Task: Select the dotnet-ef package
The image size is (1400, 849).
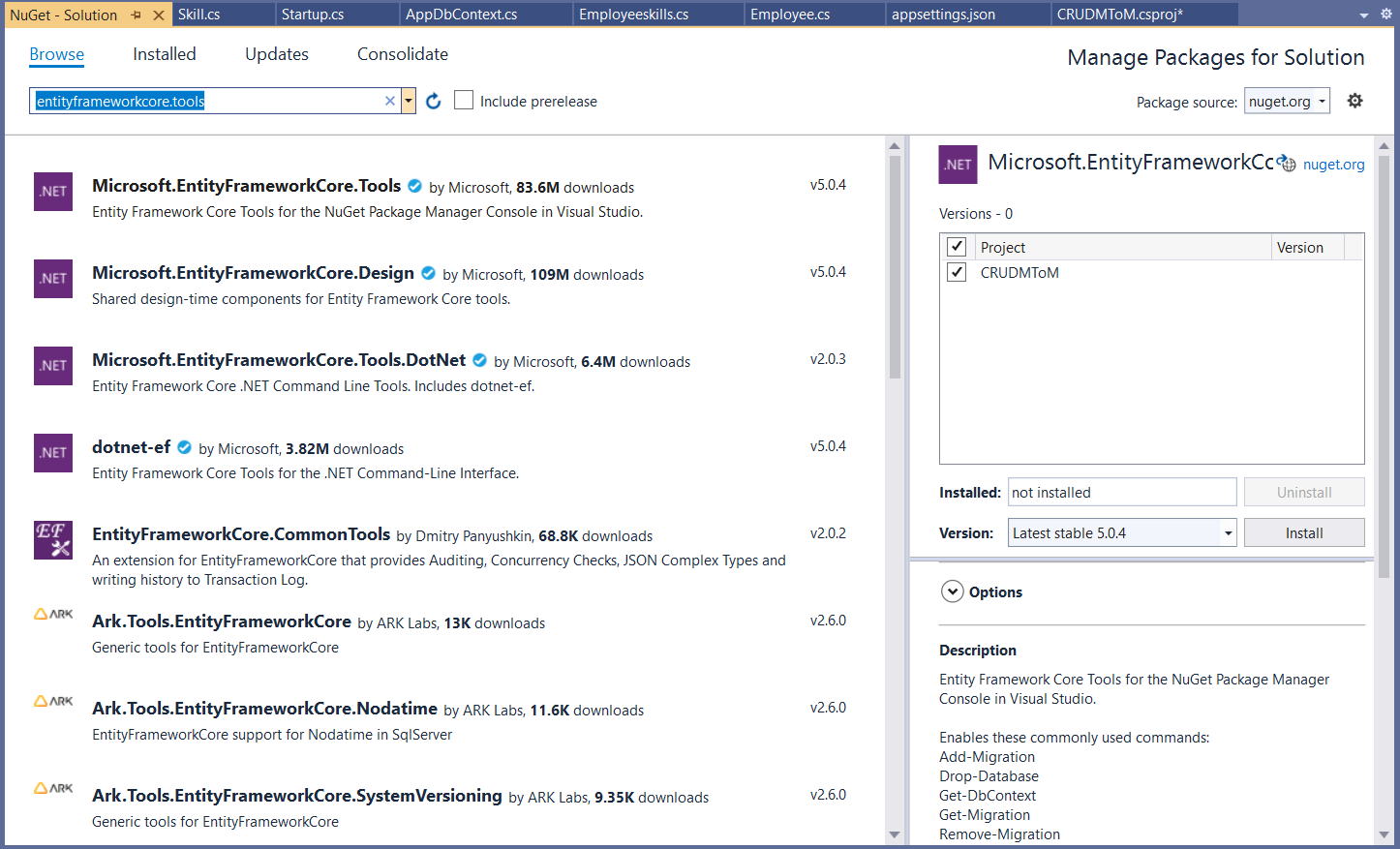Action: pos(445,458)
